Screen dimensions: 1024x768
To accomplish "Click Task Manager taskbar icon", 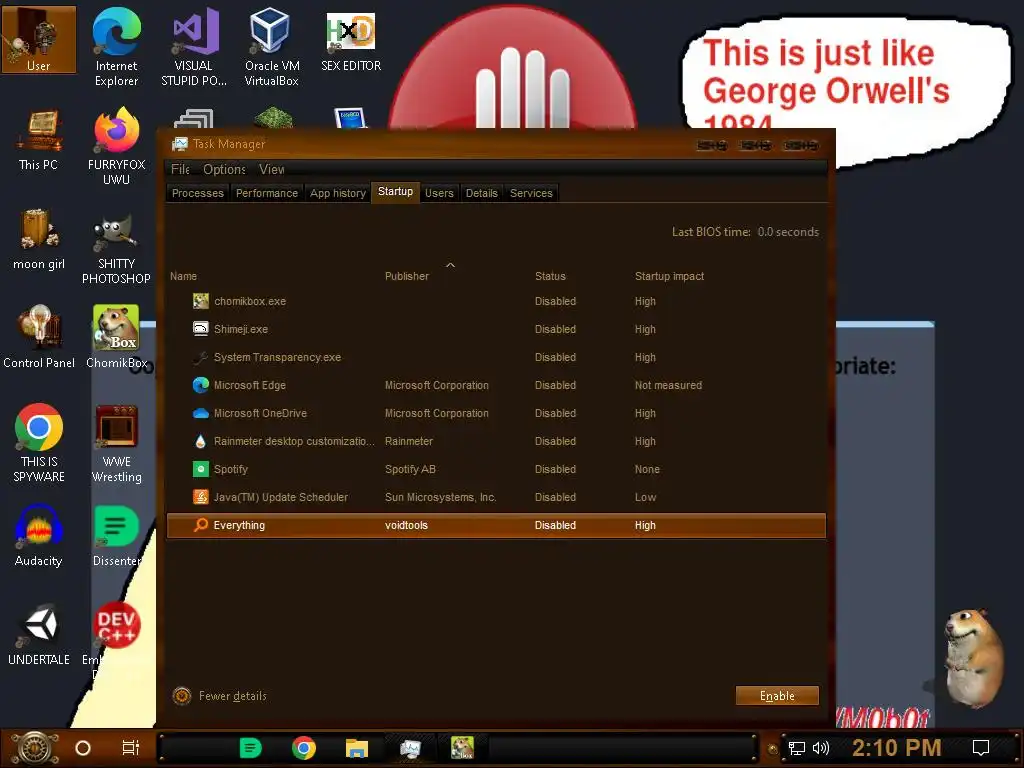I will tap(410, 748).
